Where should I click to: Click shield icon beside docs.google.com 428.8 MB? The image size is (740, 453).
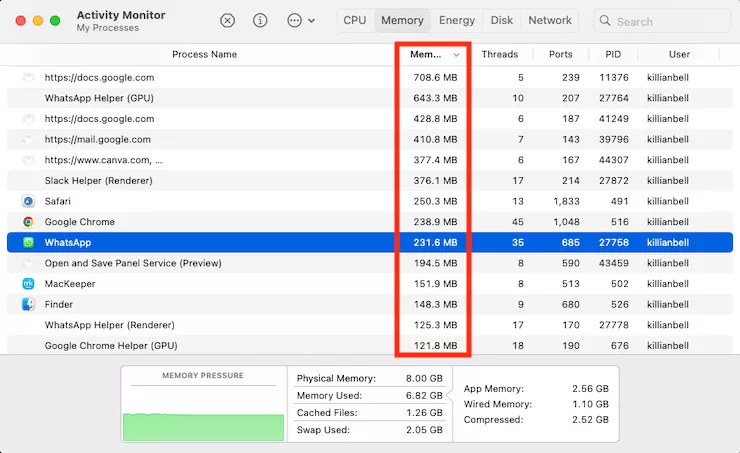point(28,118)
